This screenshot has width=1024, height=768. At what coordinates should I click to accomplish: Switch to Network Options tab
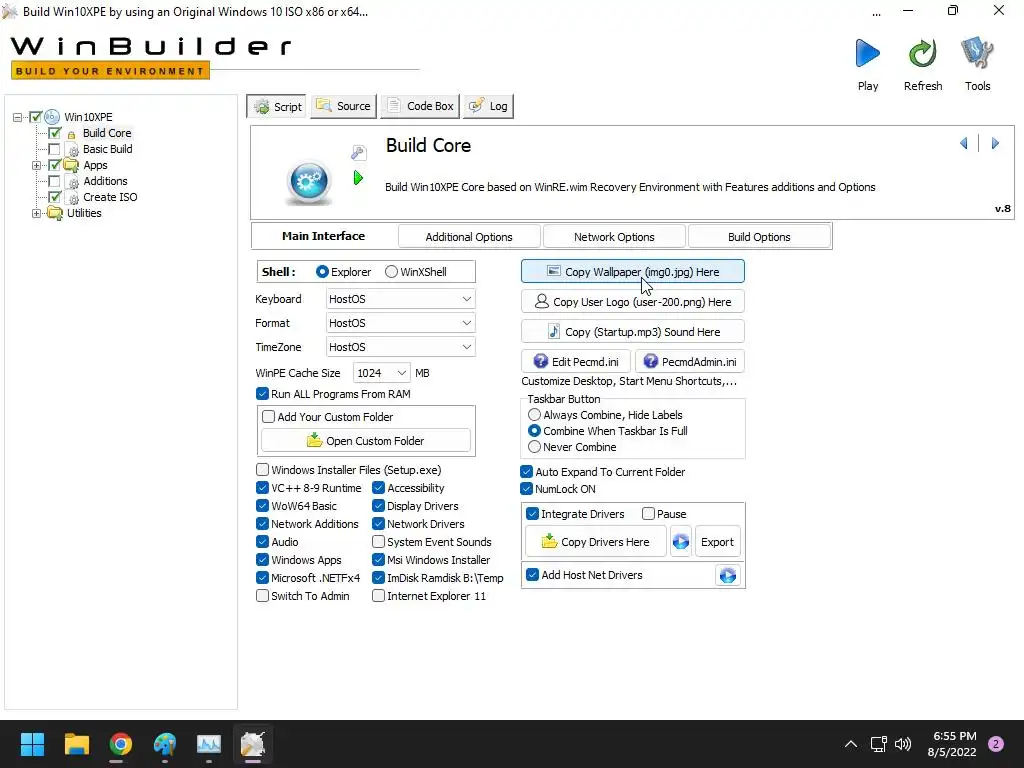pos(614,237)
